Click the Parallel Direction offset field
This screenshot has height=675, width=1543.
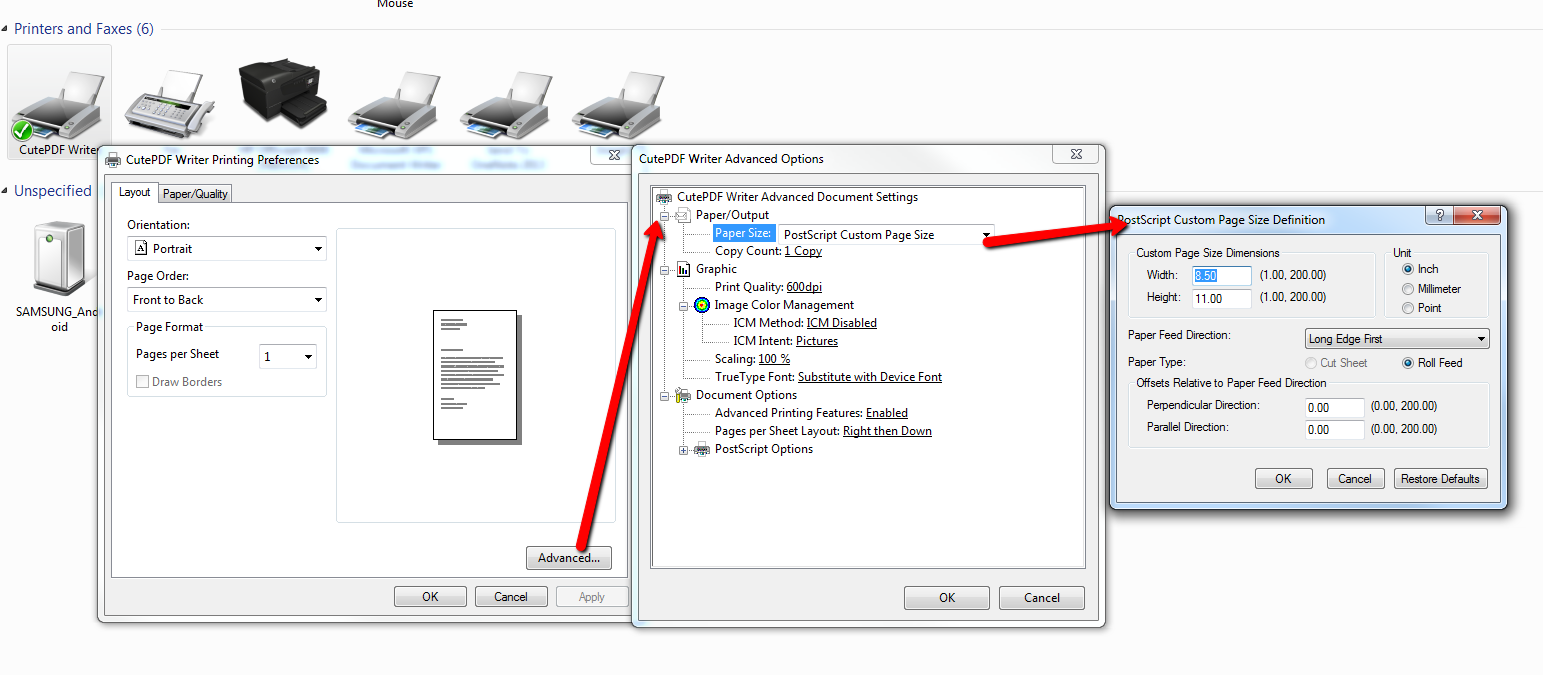pos(1335,429)
